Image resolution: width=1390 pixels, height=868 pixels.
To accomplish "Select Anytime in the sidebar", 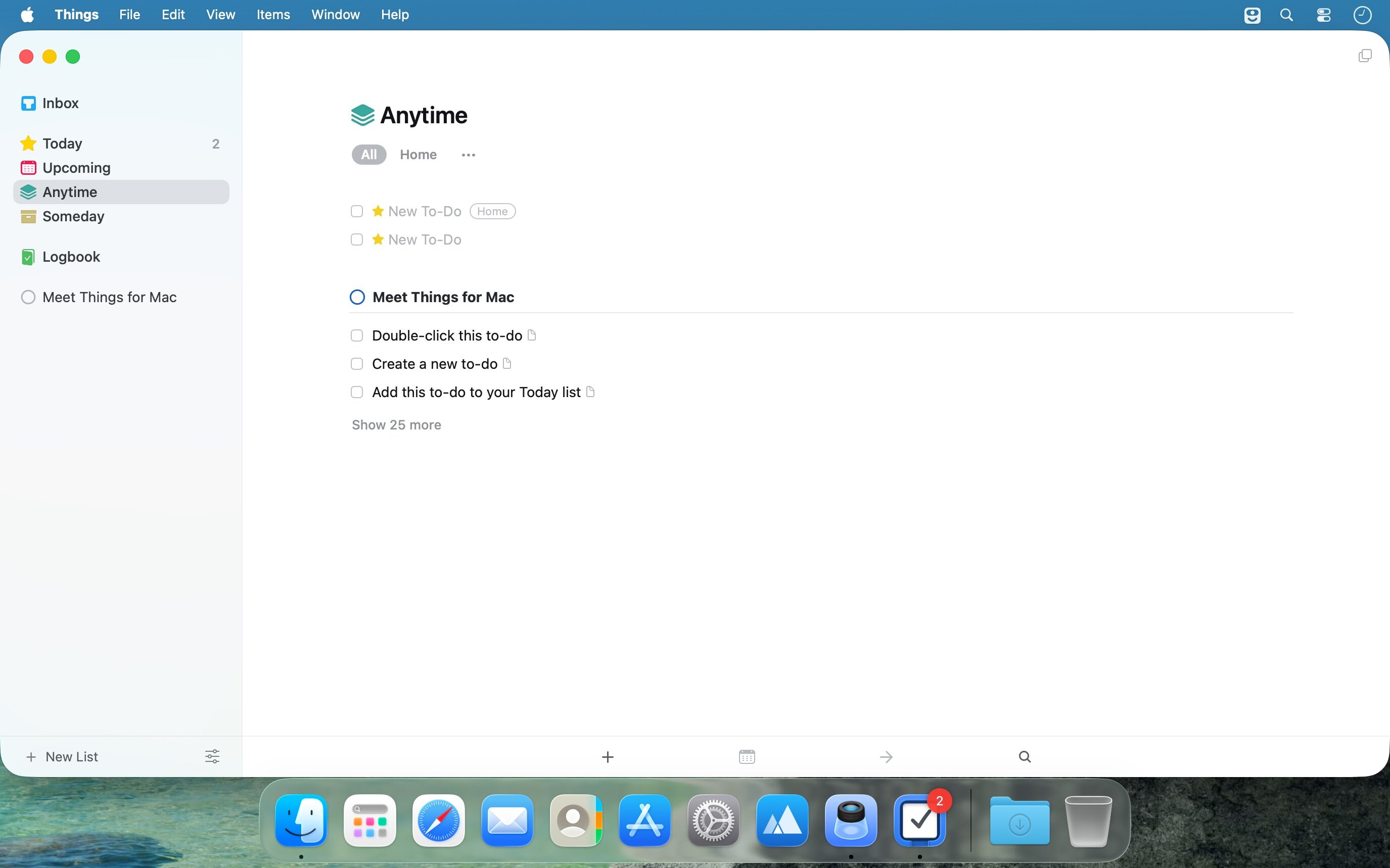I will tap(121, 192).
